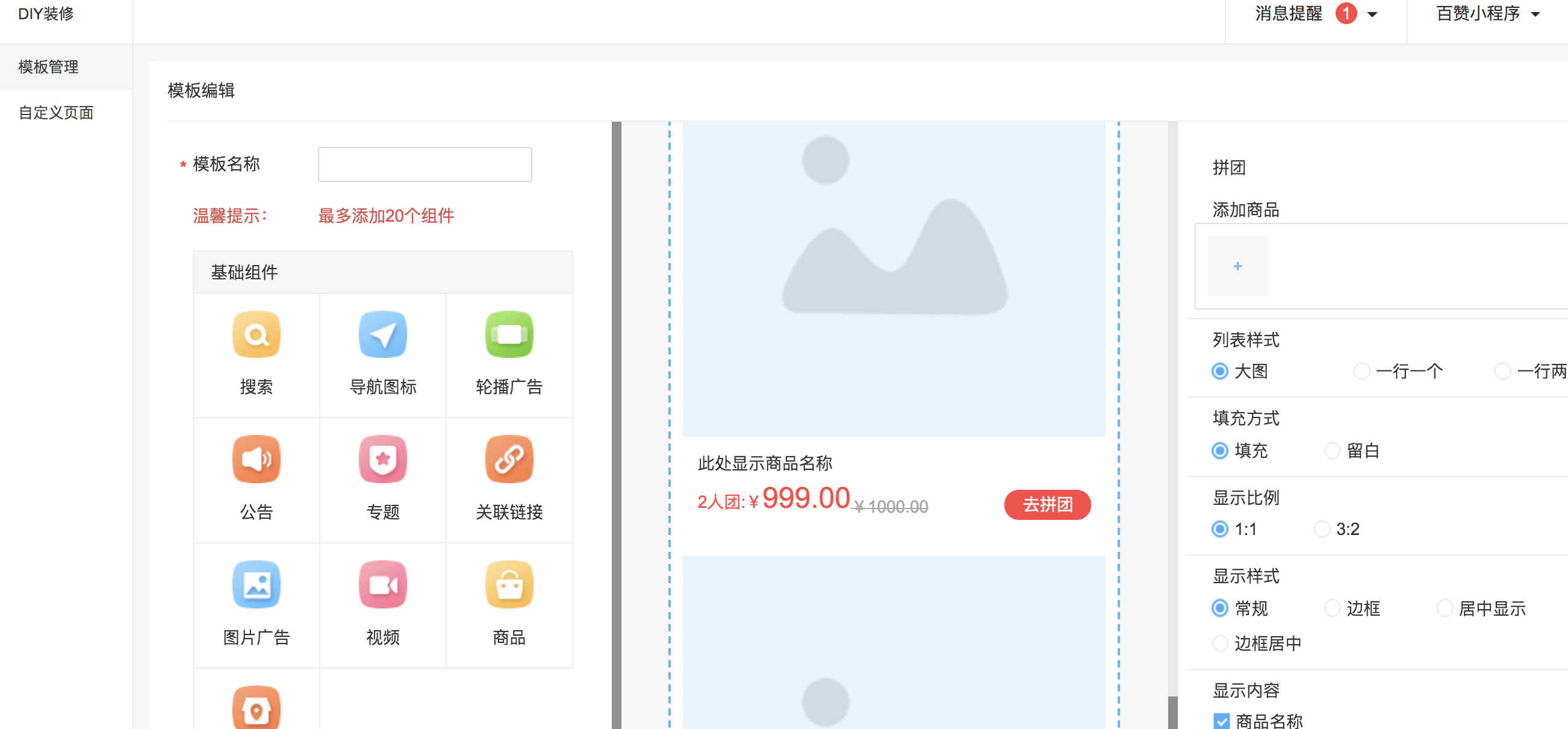Click the orange store location component icon
The width and height of the screenshot is (1568, 729).
(257, 708)
